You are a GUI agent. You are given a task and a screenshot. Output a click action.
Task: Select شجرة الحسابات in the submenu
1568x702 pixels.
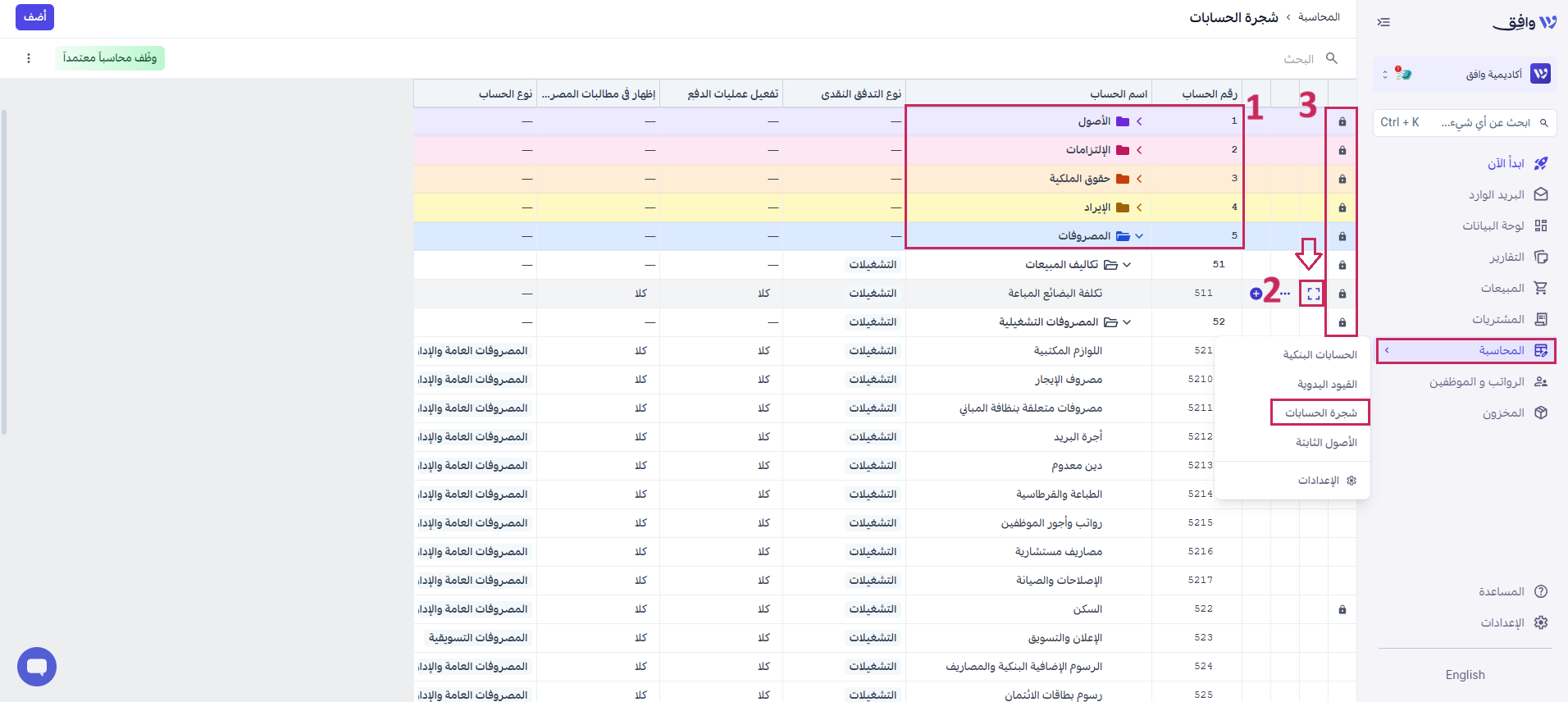click(x=1320, y=413)
